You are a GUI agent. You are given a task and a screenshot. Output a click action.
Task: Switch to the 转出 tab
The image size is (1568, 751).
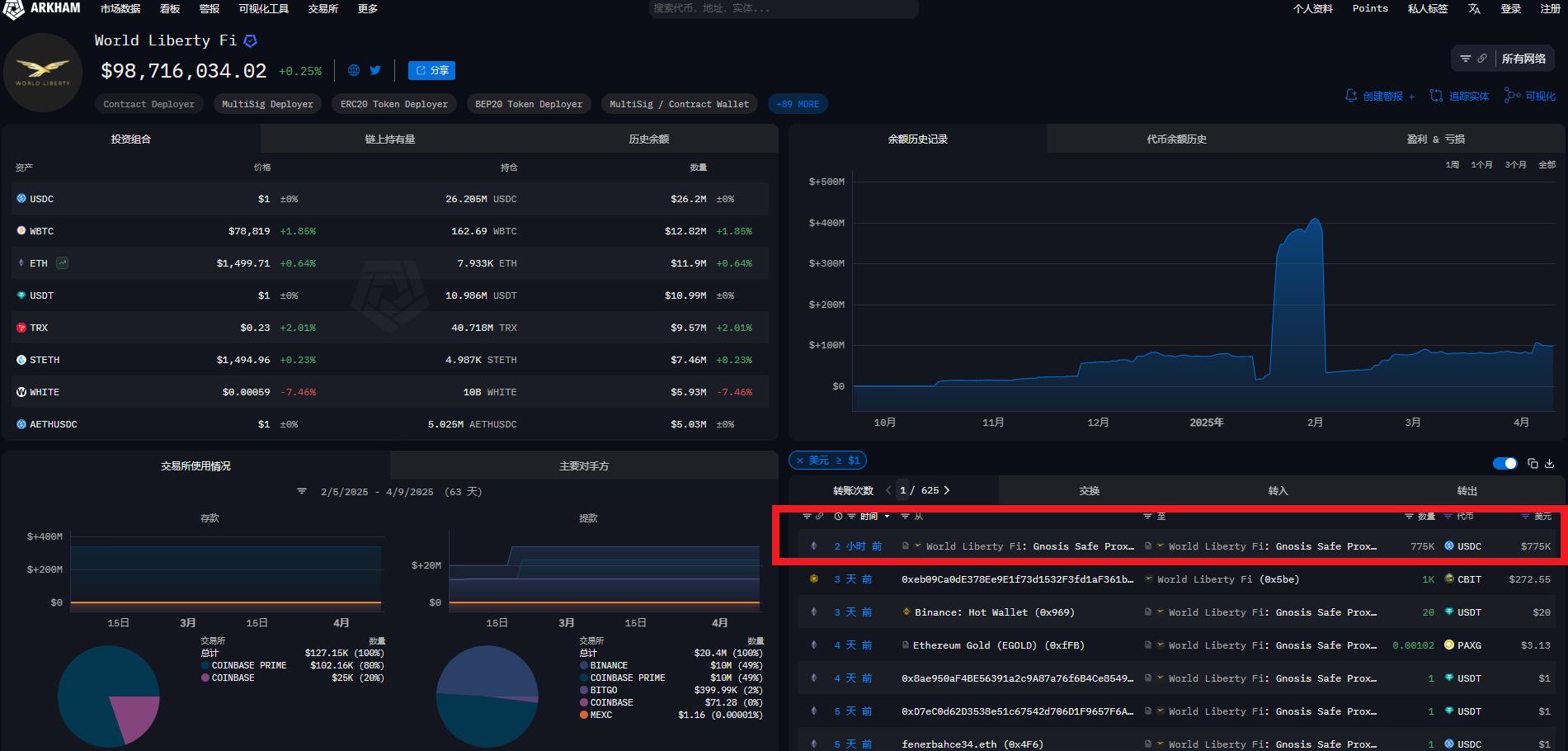[1467, 490]
